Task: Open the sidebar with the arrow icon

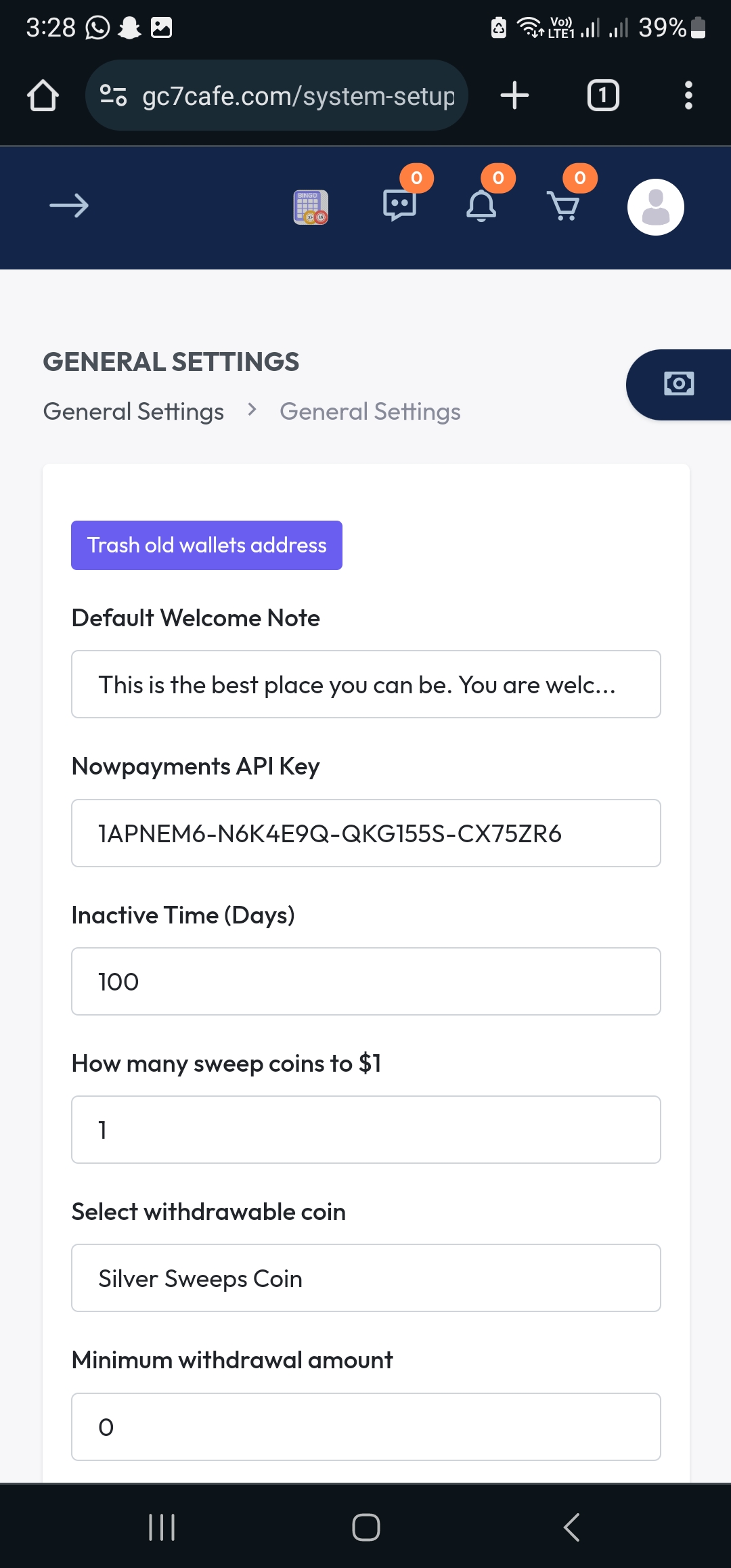Action: (x=69, y=206)
